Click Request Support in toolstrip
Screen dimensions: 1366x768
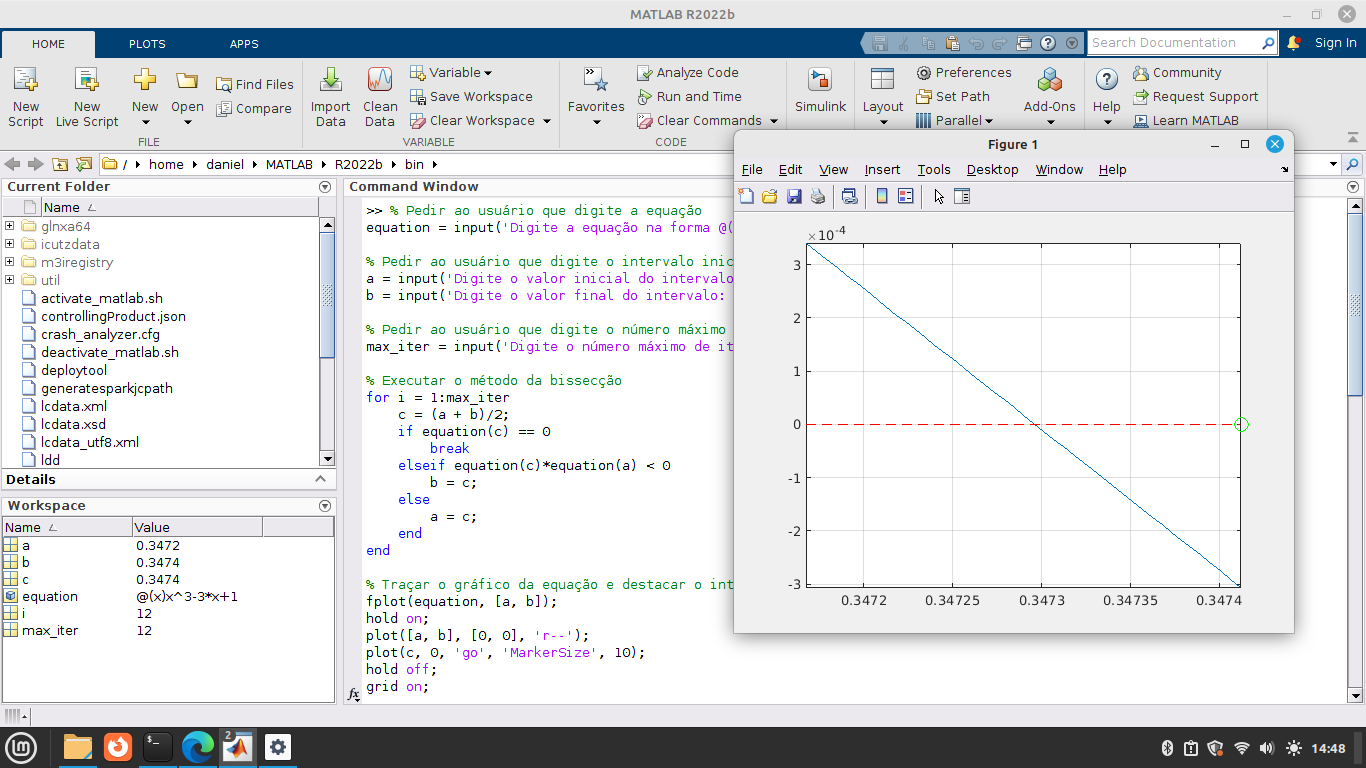click(1195, 96)
